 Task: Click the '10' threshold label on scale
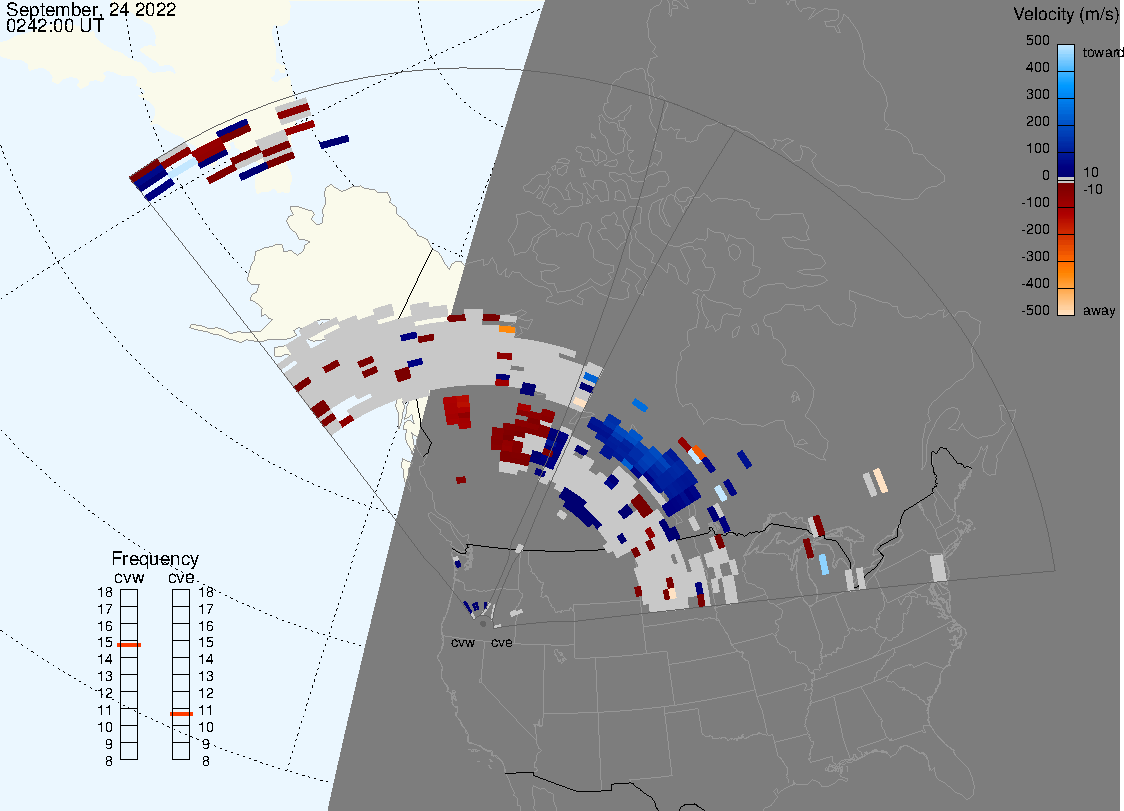[1090, 172]
